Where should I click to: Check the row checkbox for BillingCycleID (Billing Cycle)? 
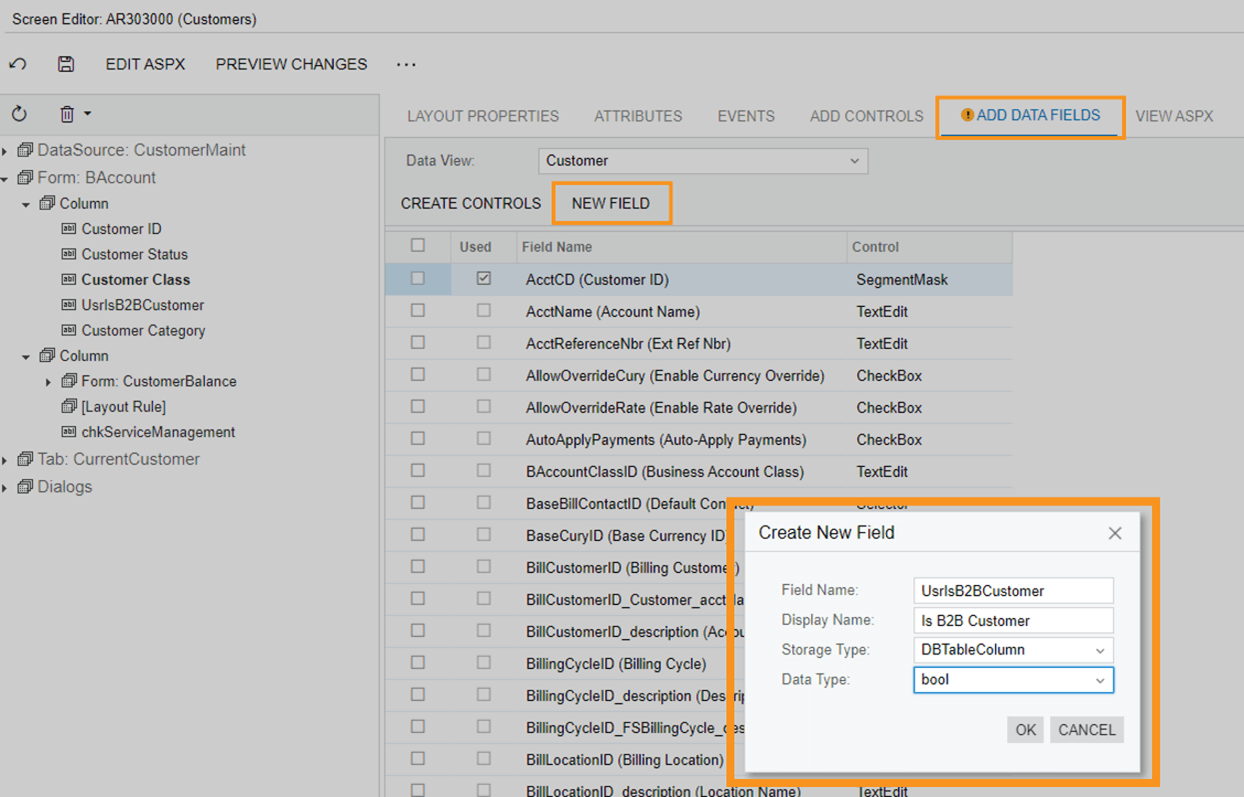click(418, 663)
